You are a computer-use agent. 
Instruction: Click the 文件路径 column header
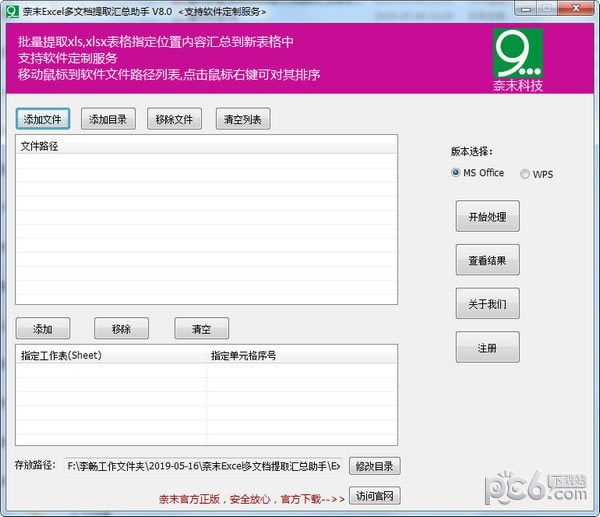[206, 146]
